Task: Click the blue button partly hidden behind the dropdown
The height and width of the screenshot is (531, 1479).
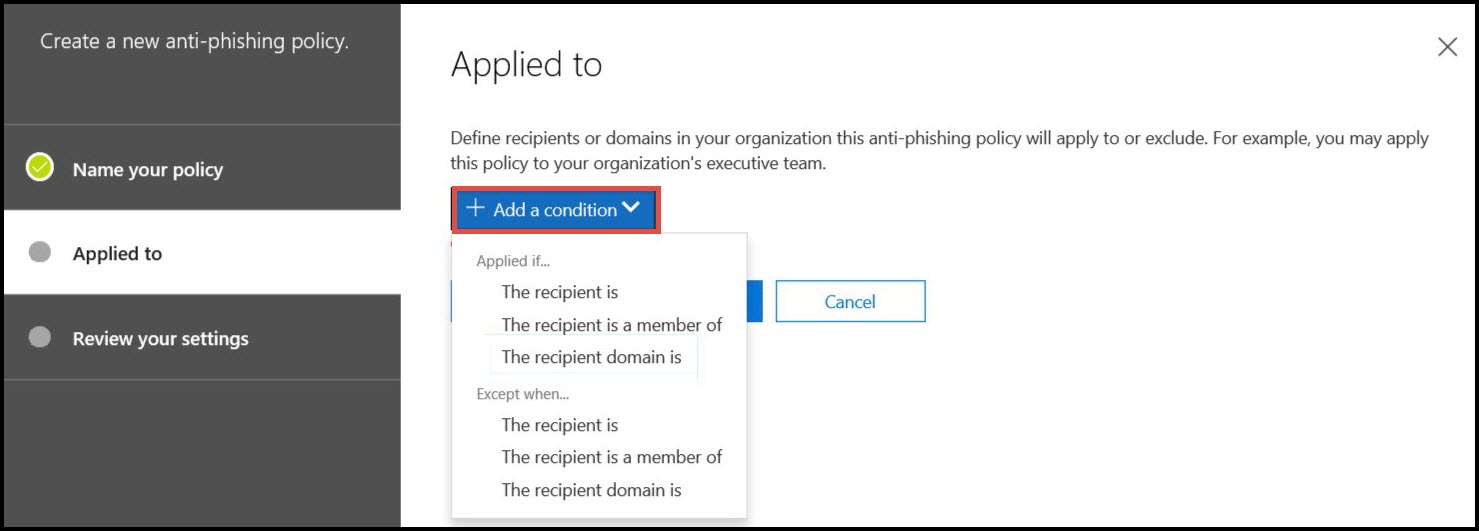Action: click(x=755, y=301)
